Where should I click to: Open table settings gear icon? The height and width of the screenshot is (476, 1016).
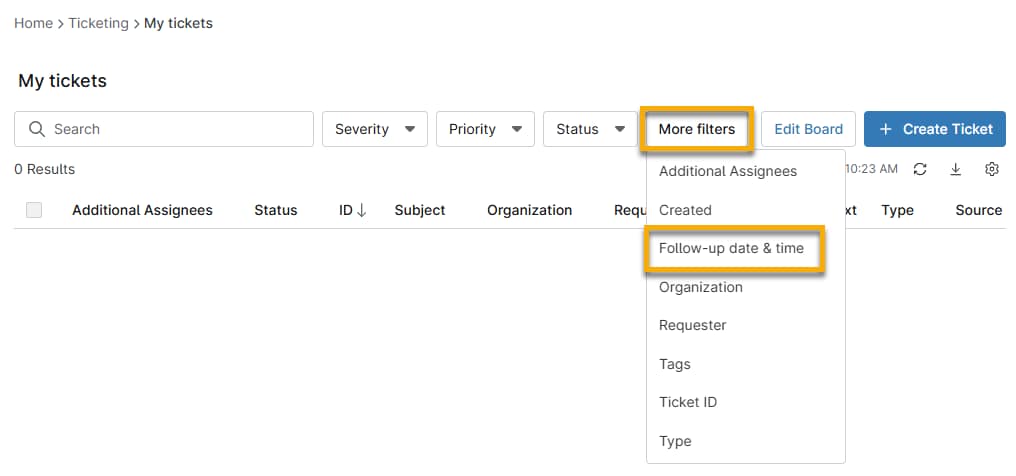tap(992, 170)
